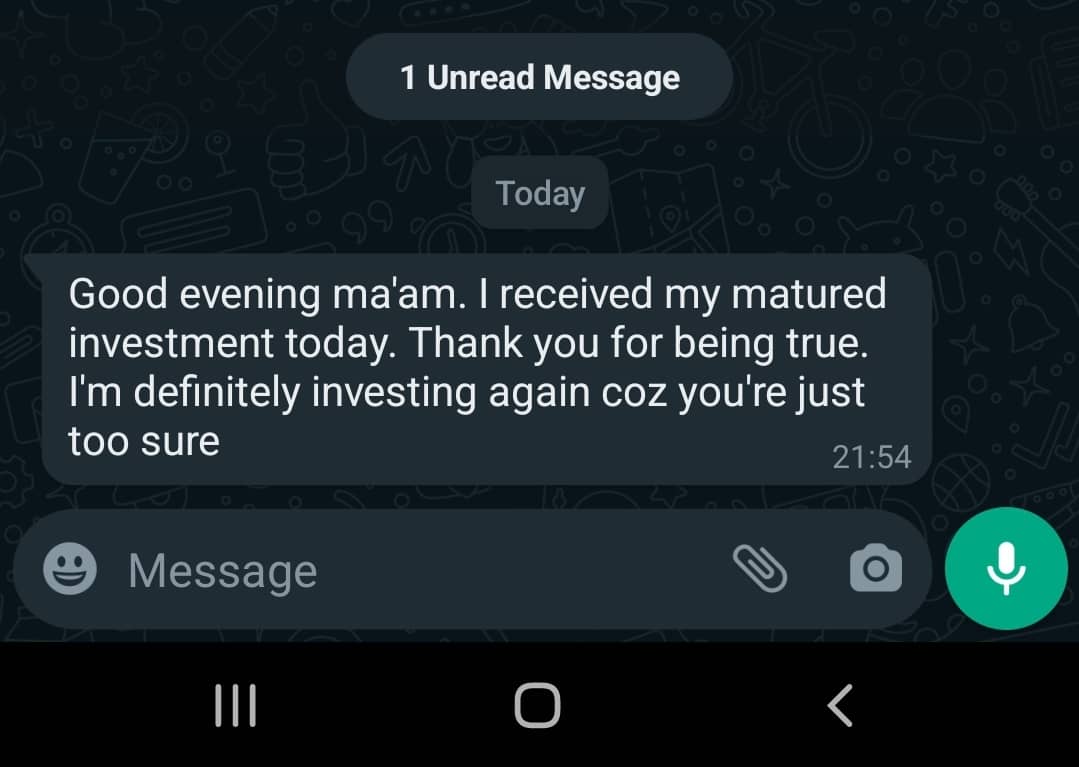Go back with the Android back arrow
The image size is (1079, 767).
pos(840,705)
